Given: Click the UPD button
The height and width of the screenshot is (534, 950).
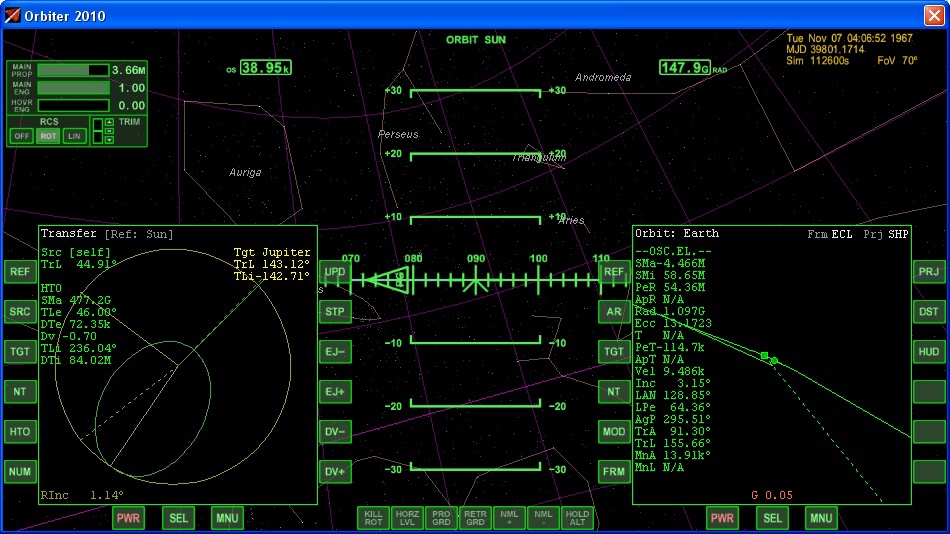Looking at the screenshot, I should [x=335, y=272].
